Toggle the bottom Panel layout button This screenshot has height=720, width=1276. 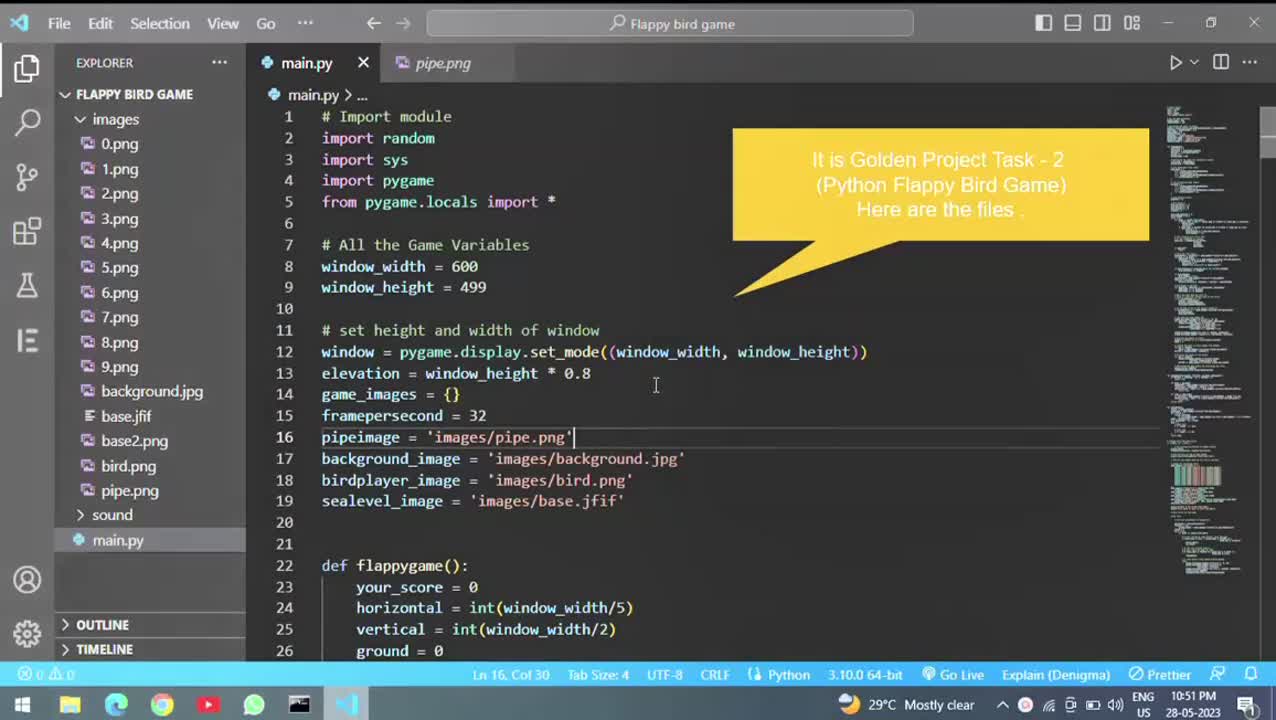pyautogui.click(x=1072, y=23)
